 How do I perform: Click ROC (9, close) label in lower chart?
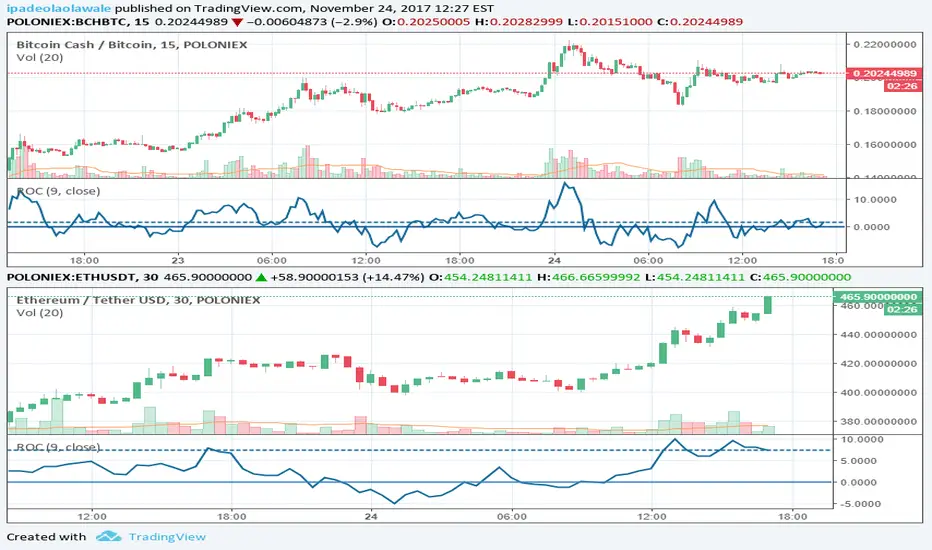pos(58,447)
